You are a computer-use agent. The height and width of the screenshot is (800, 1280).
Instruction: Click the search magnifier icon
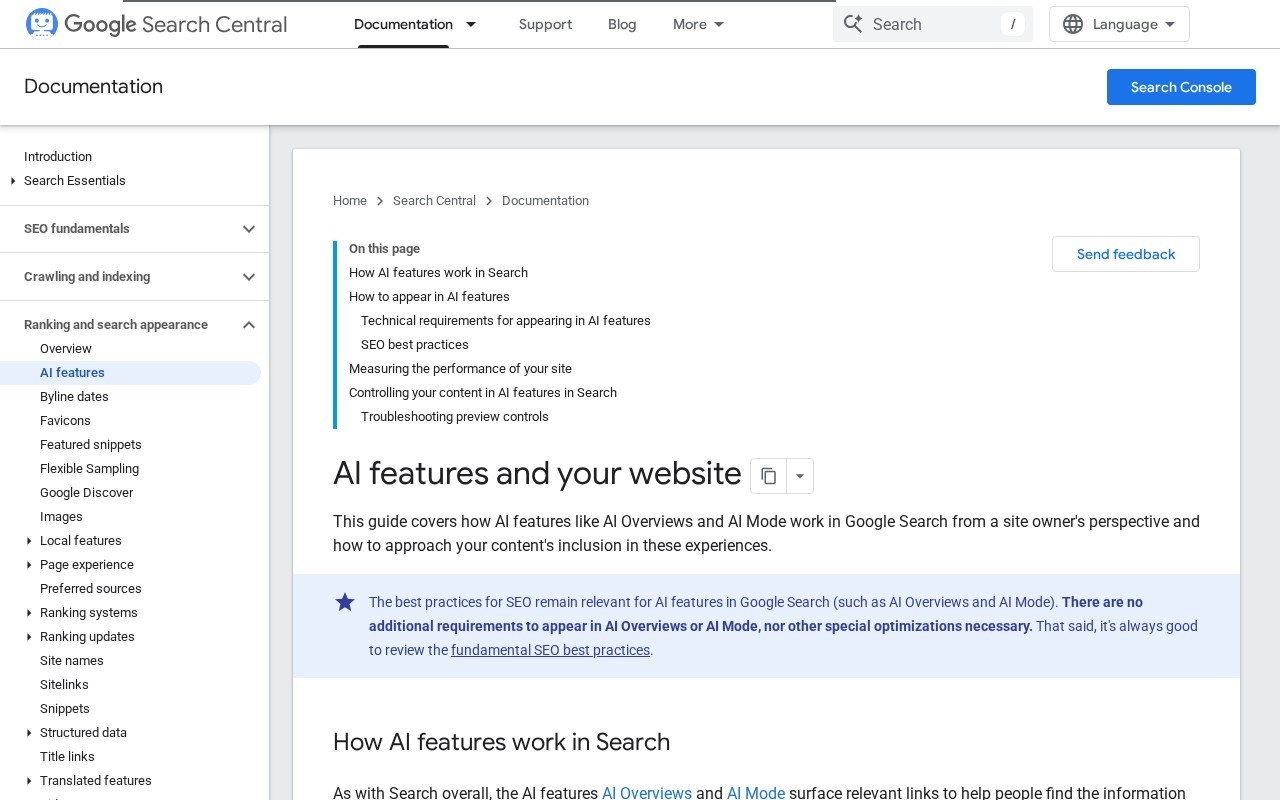(853, 24)
